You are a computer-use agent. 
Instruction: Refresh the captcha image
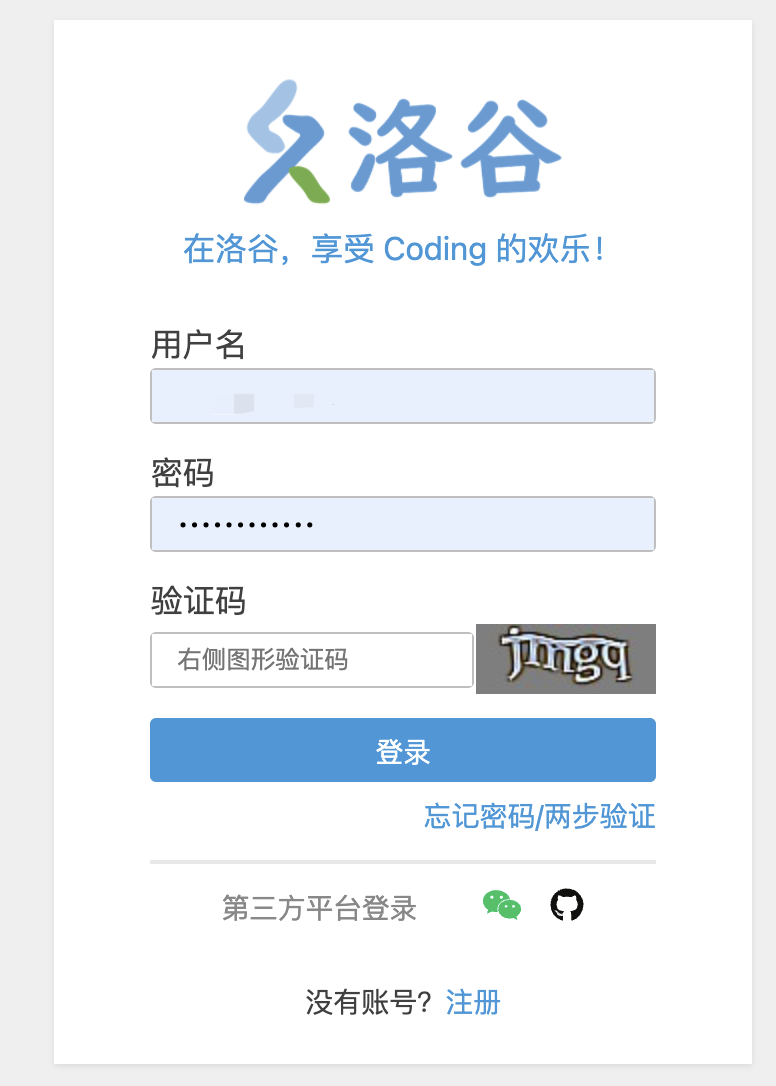point(565,659)
